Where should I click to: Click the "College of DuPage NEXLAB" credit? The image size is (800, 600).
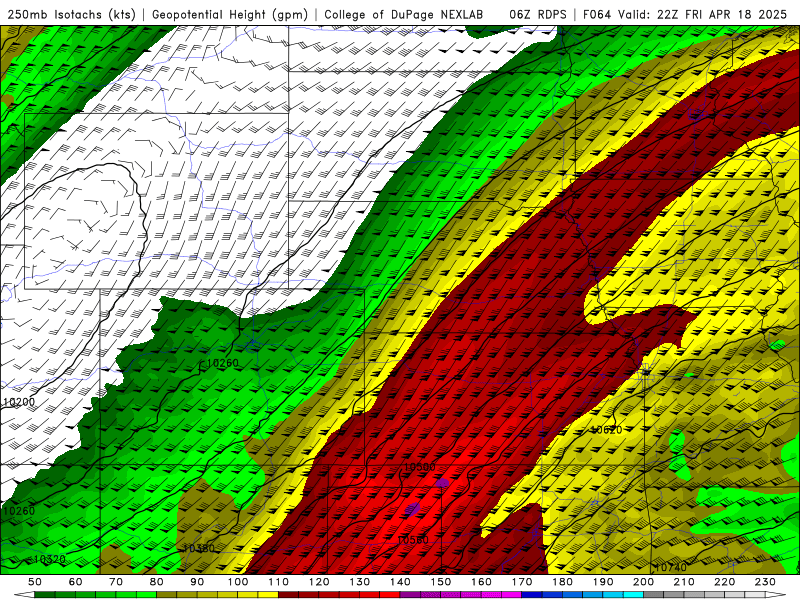pyautogui.click(x=404, y=14)
